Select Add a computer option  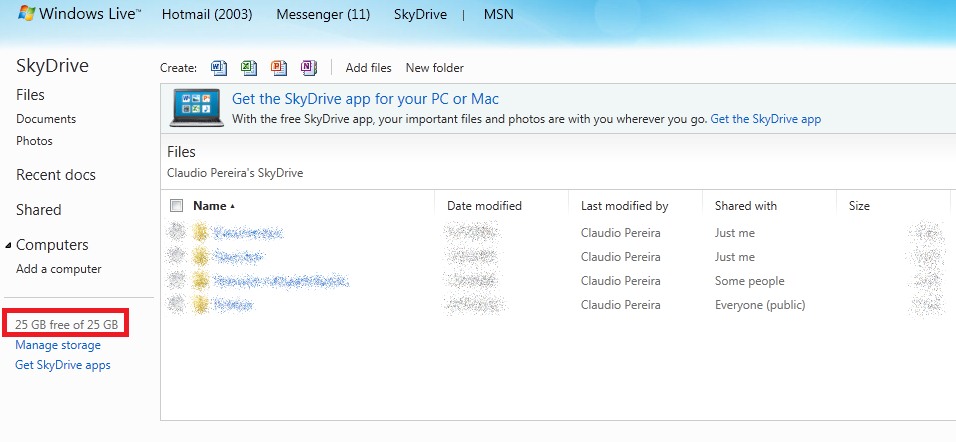tap(59, 269)
